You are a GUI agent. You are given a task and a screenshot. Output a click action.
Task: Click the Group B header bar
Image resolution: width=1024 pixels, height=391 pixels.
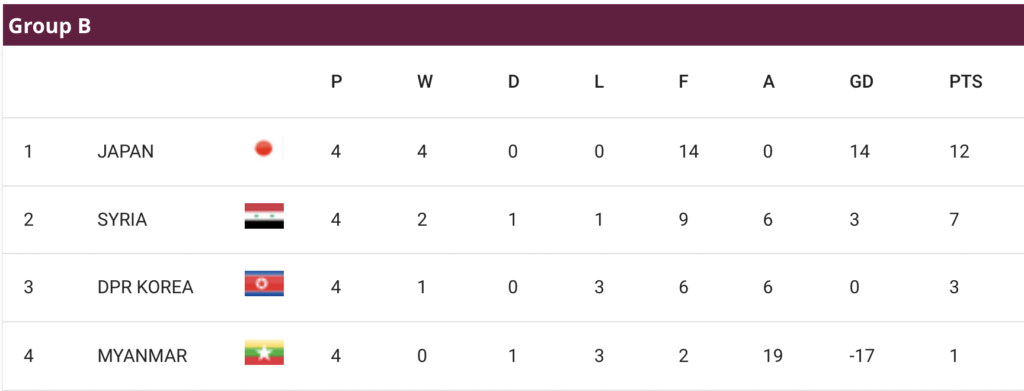[x=512, y=25]
